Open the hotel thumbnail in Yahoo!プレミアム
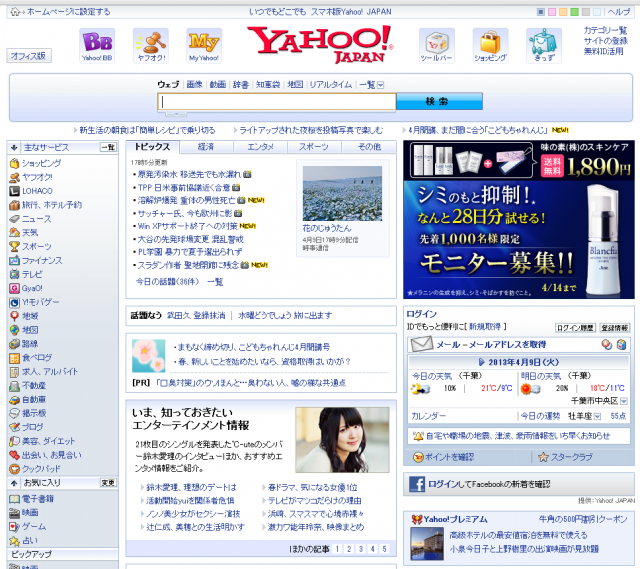Image resolution: width=640 pixels, height=569 pixels. [x=427, y=544]
